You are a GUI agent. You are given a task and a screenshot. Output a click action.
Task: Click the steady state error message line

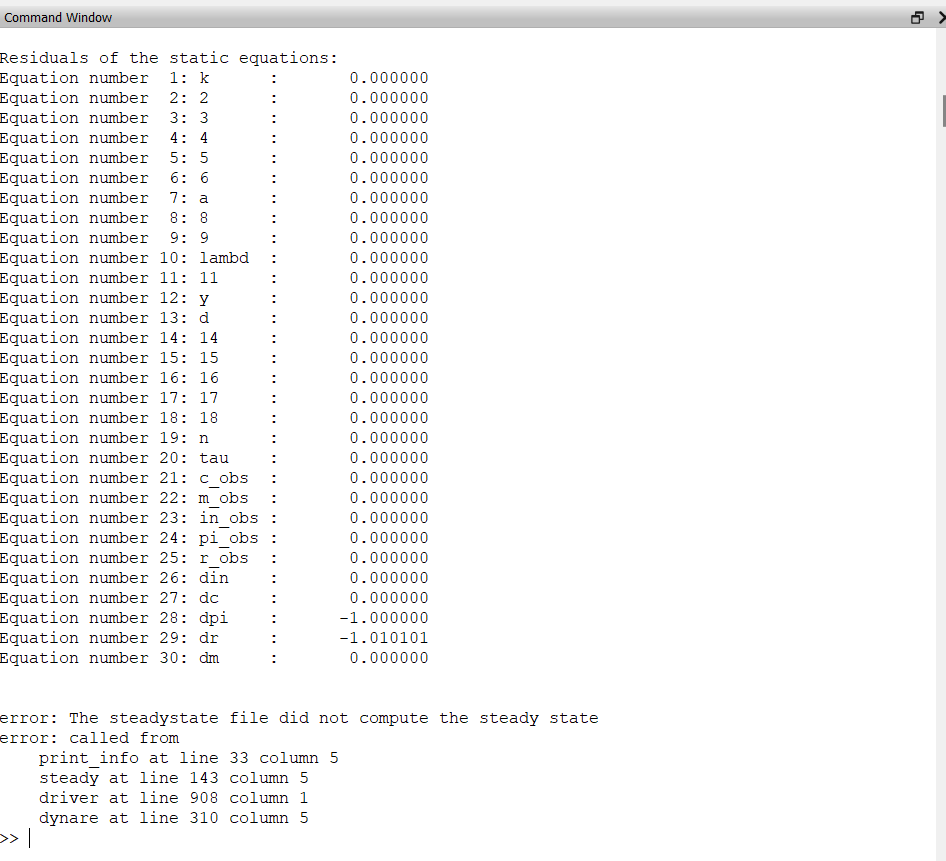[x=298, y=718]
